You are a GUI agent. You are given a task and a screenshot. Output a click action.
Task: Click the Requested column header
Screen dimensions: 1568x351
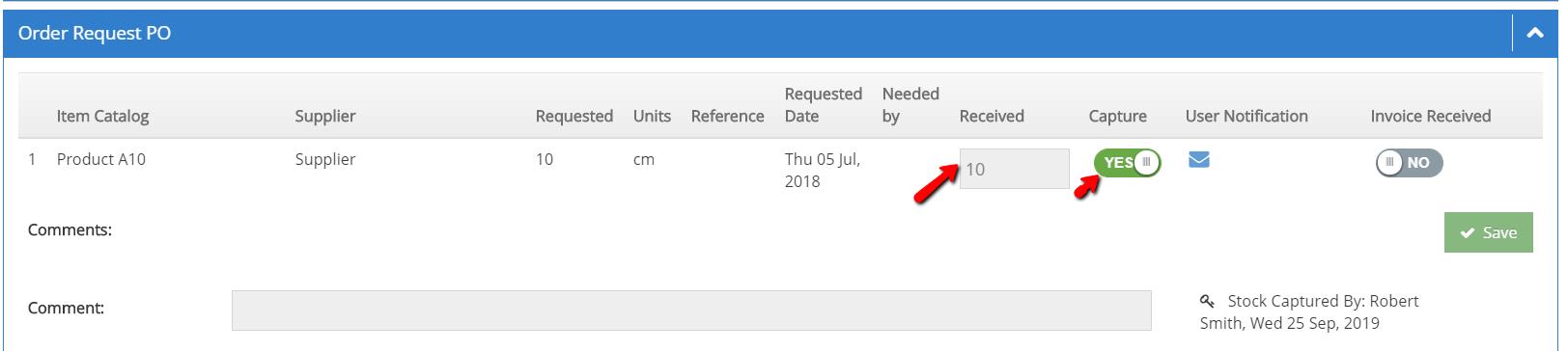click(x=574, y=116)
